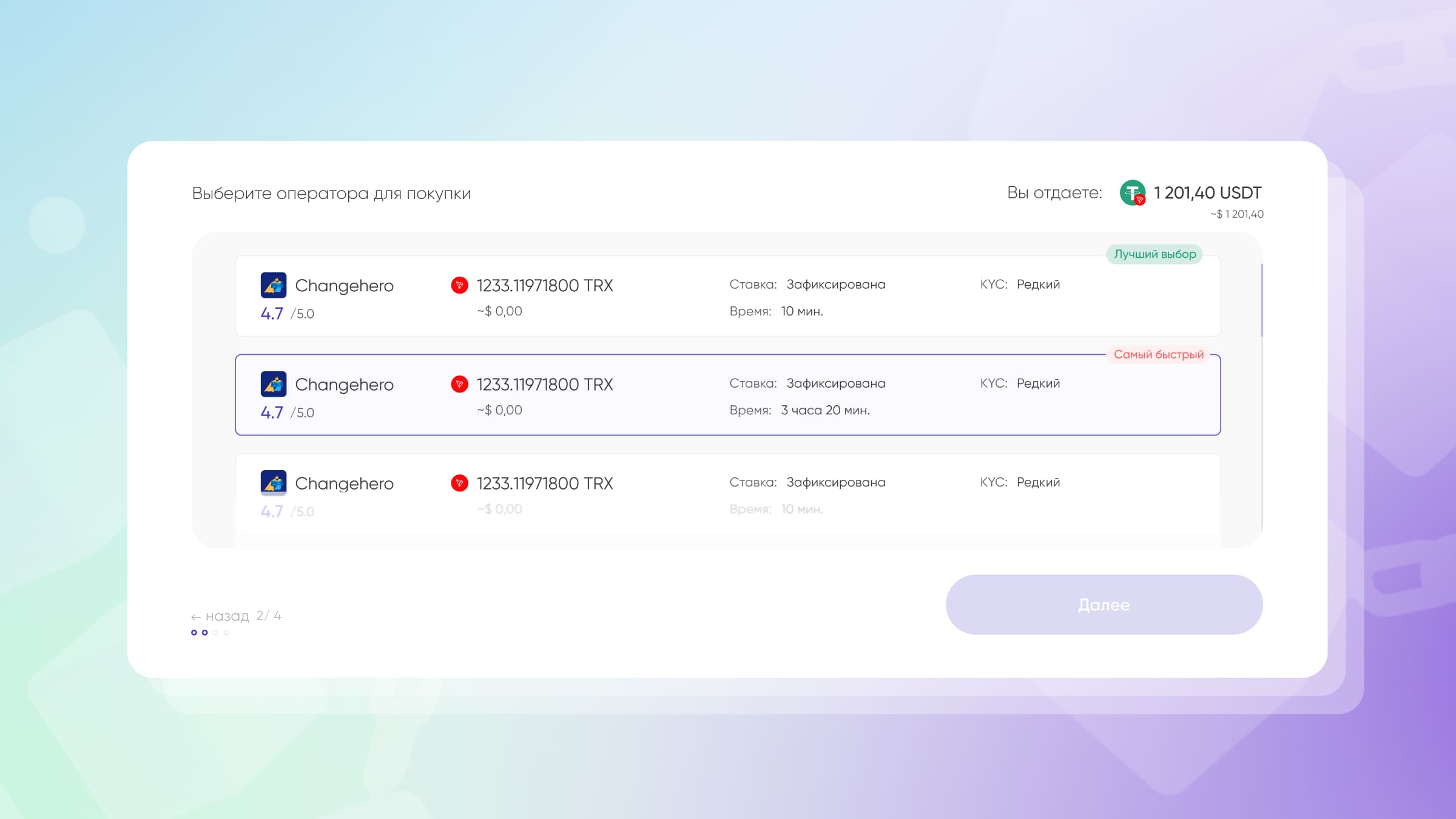Click the 4.7 rating in Самый быстрый card

[272, 413]
